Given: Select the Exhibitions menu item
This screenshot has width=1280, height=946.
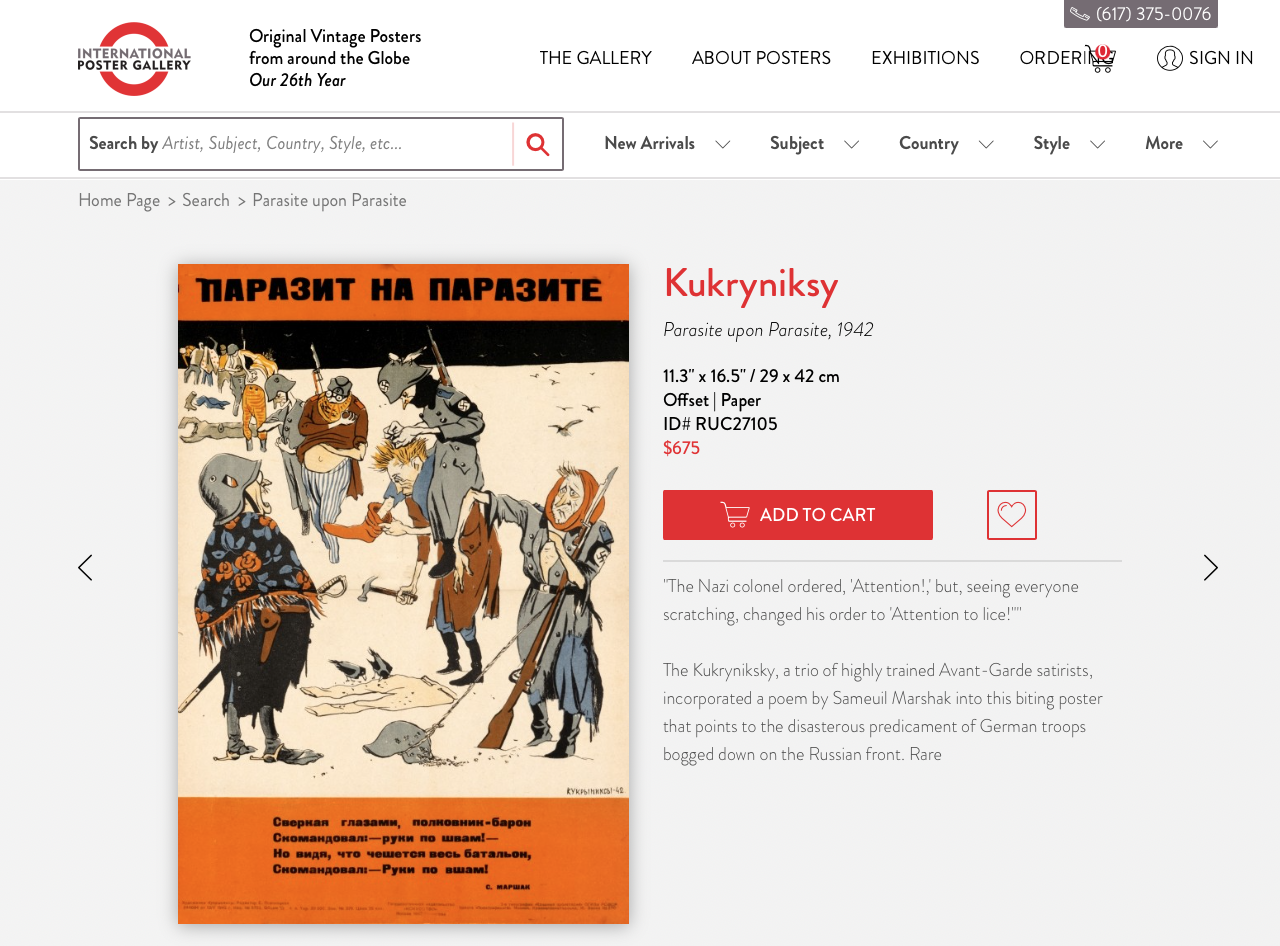Looking at the screenshot, I should [x=925, y=58].
